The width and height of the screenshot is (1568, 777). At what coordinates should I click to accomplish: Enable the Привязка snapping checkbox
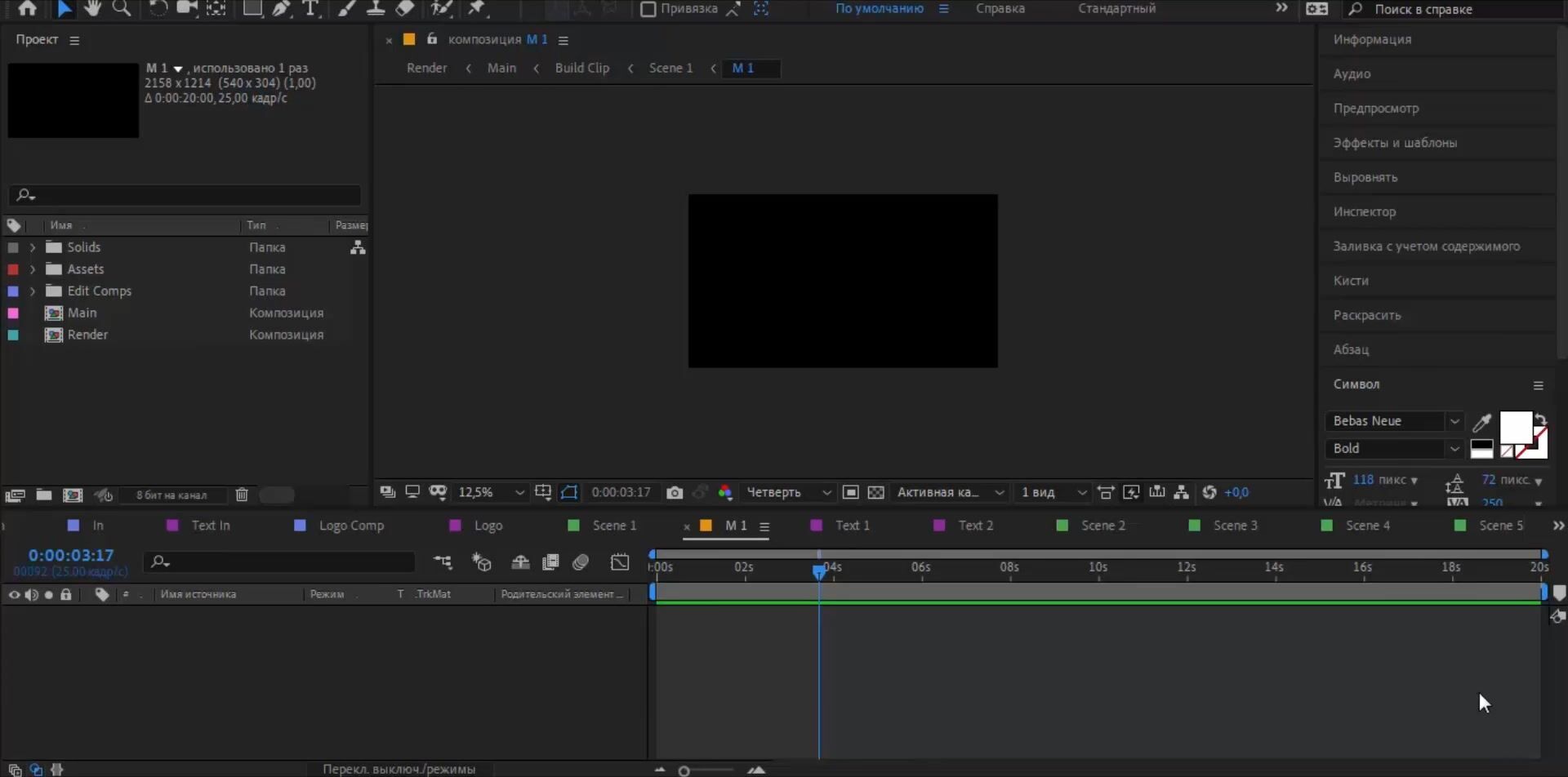click(648, 9)
